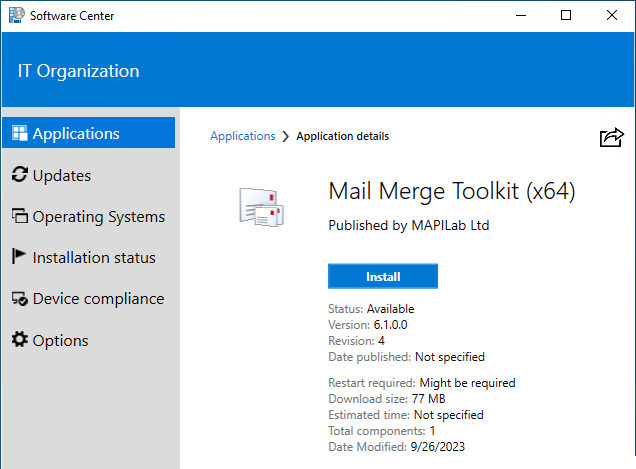Open the Device compliance page
This screenshot has height=469, width=636.
pos(88,299)
